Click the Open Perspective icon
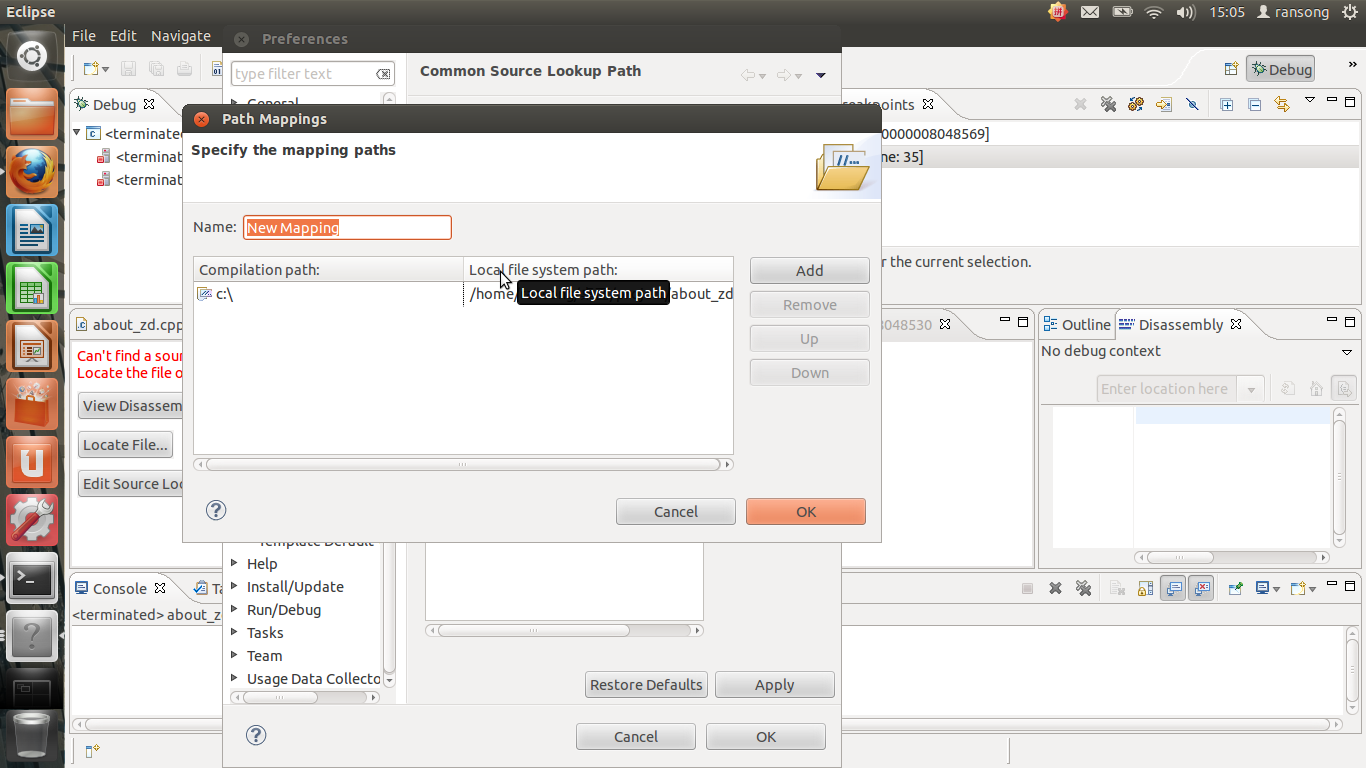Screen dimensions: 1366x768 (x=1231, y=69)
